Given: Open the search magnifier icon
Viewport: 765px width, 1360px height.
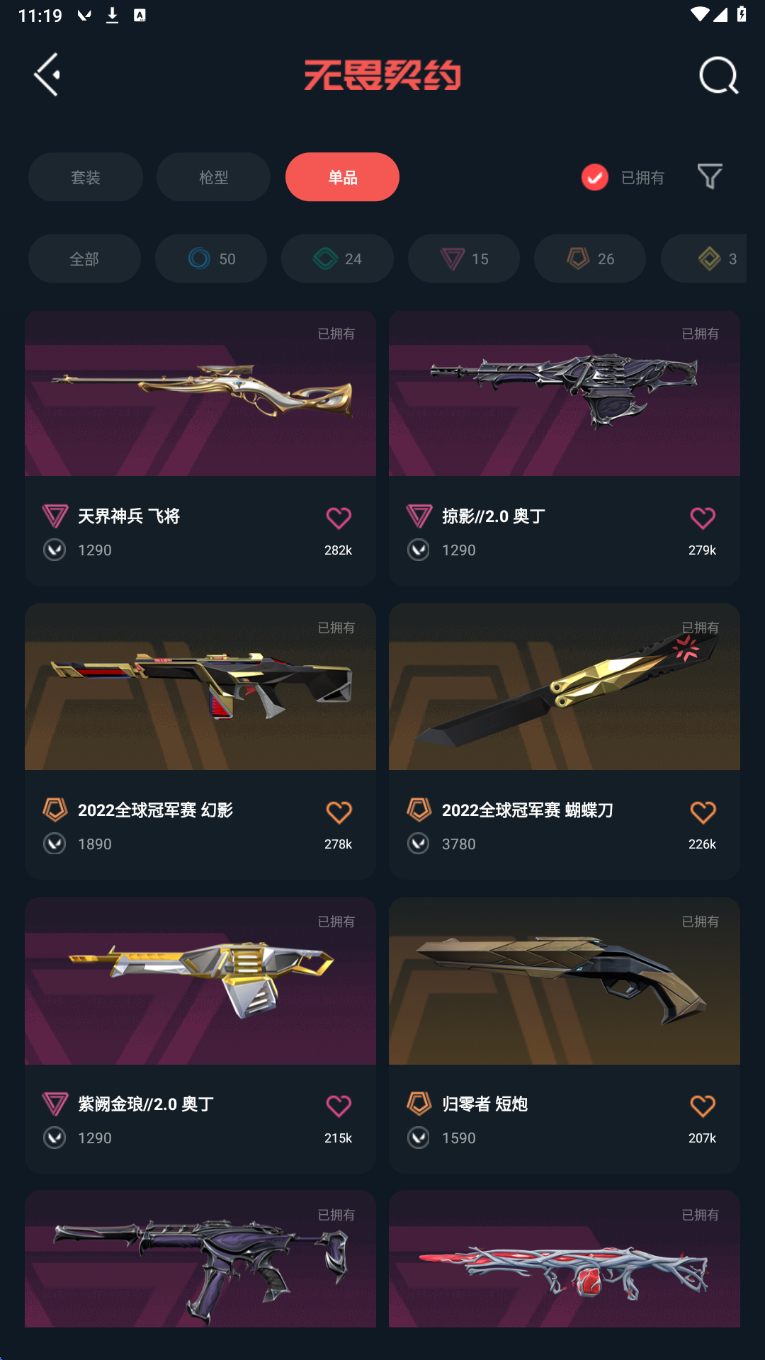Looking at the screenshot, I should (x=719, y=75).
